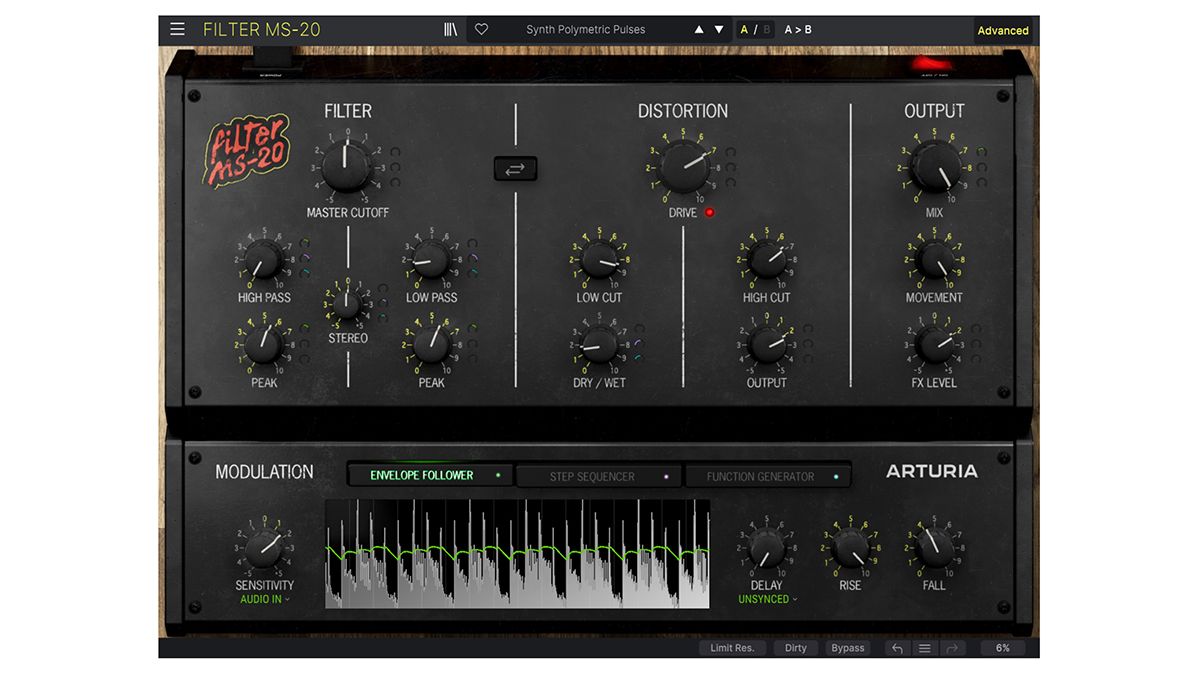Click the FX Level knob
Screen dimensions: 1200x675
tap(934, 345)
